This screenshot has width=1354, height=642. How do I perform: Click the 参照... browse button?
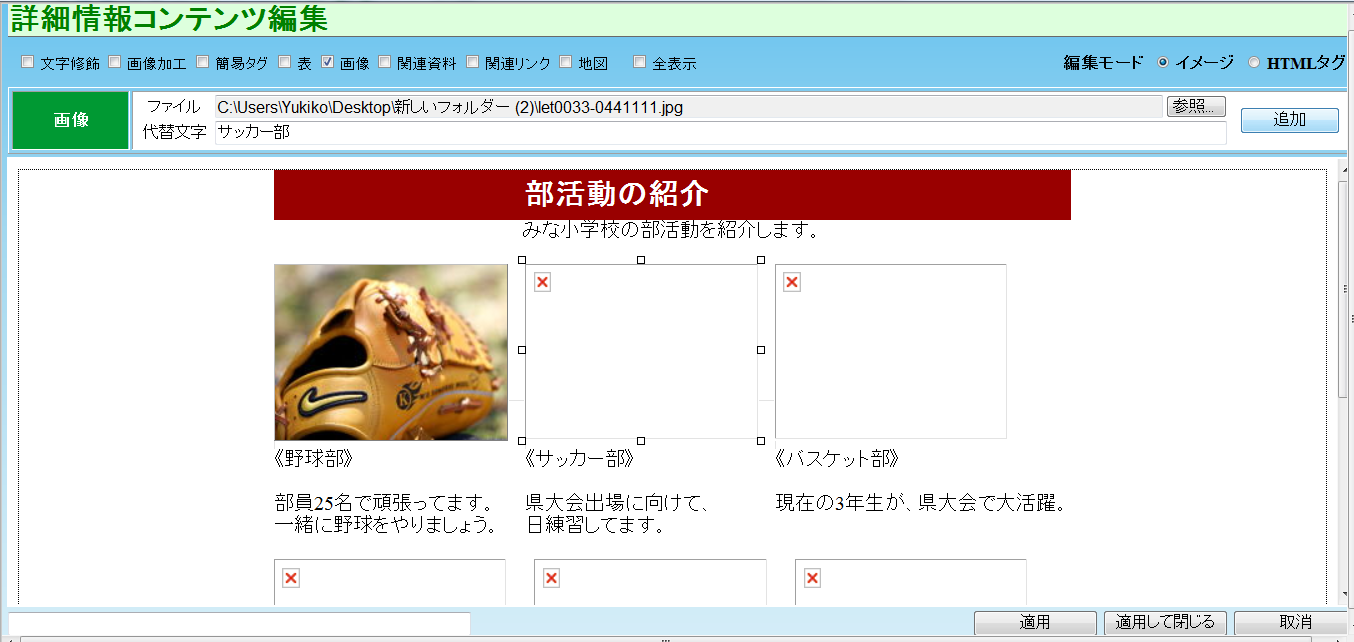(x=1196, y=106)
